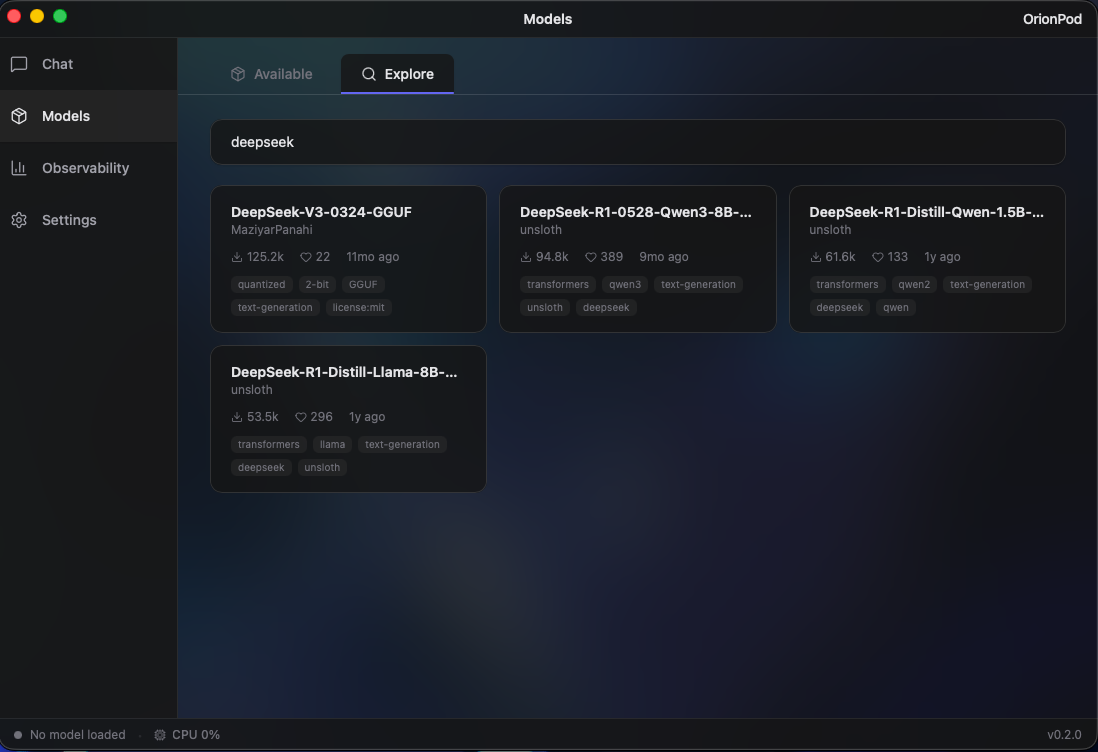Toggle the heart on DeepSeek-R1-0528-Qwen3-8B
Screen dimensions: 1098x752
(591, 256)
